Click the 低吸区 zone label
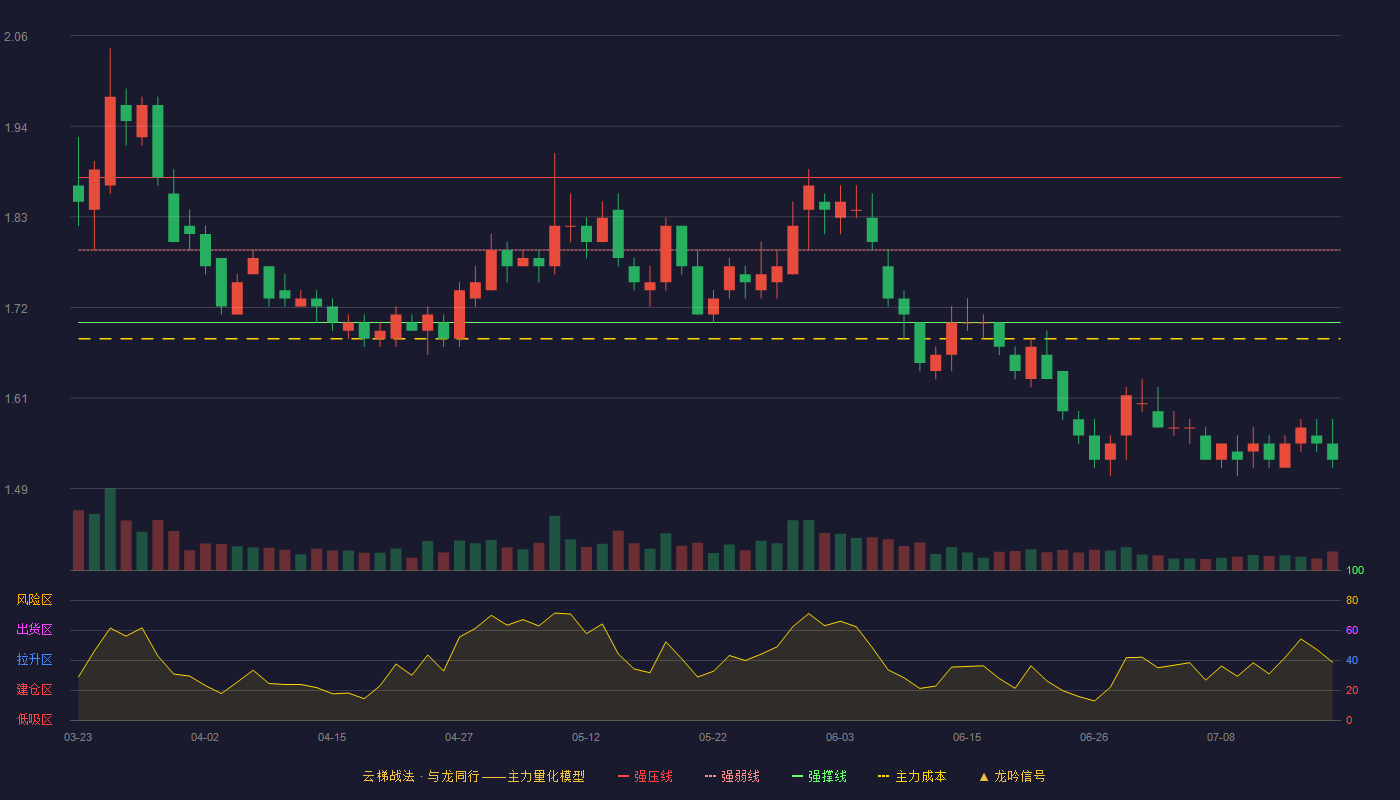This screenshot has width=1400, height=800. coord(35,719)
